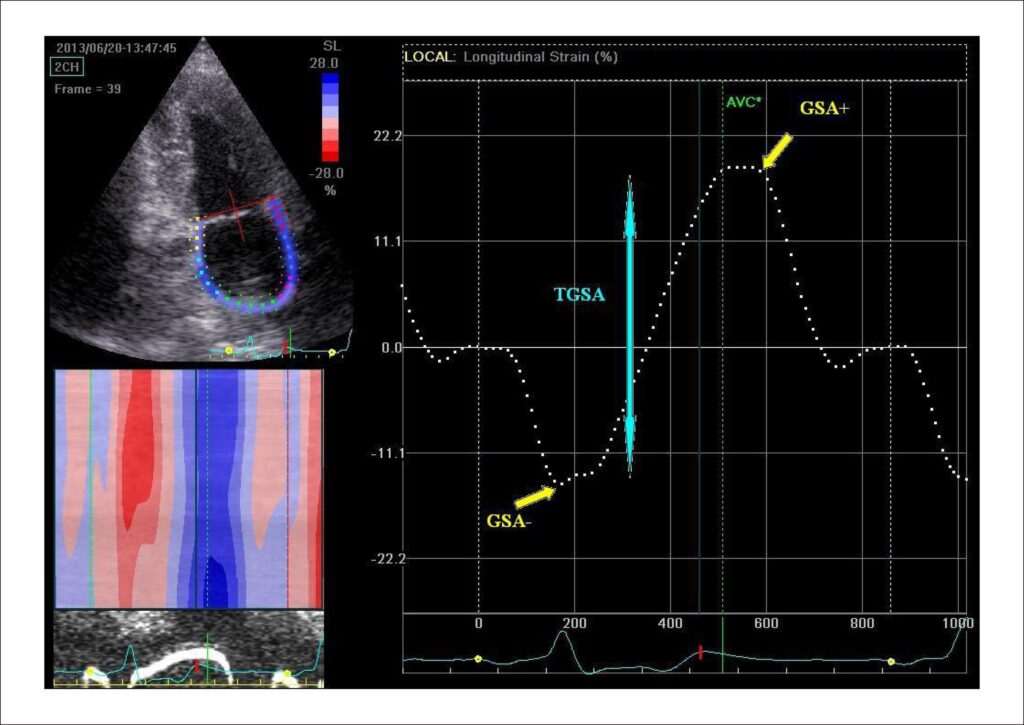The height and width of the screenshot is (725, 1024).
Task: Click the 1000 ms x-axis label
Action: click(x=958, y=623)
